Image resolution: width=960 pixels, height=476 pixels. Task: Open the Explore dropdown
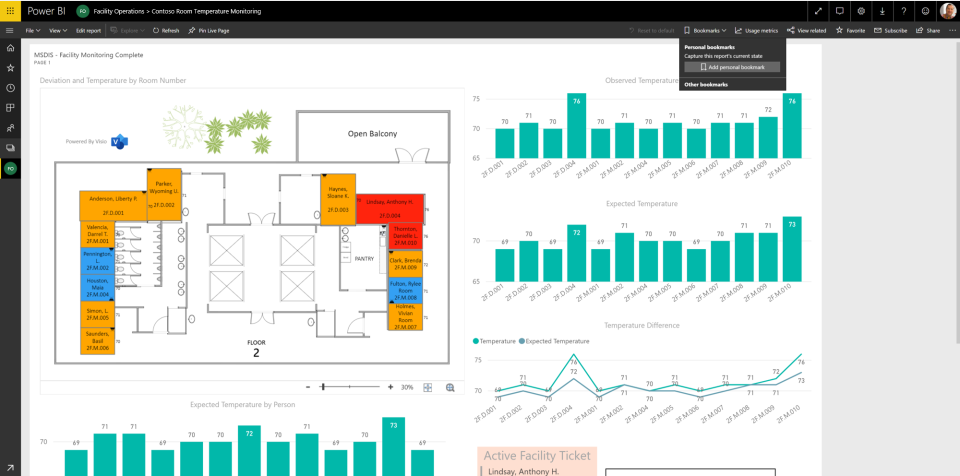click(127, 30)
